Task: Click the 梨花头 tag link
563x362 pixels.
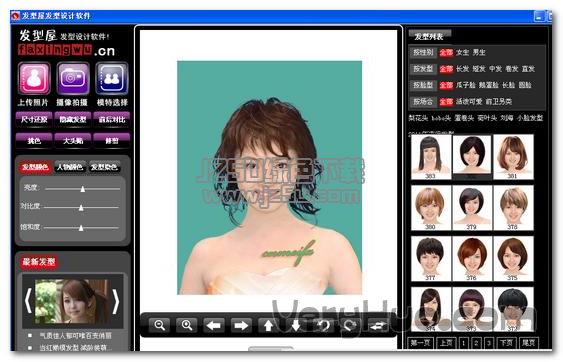Action: [418, 118]
